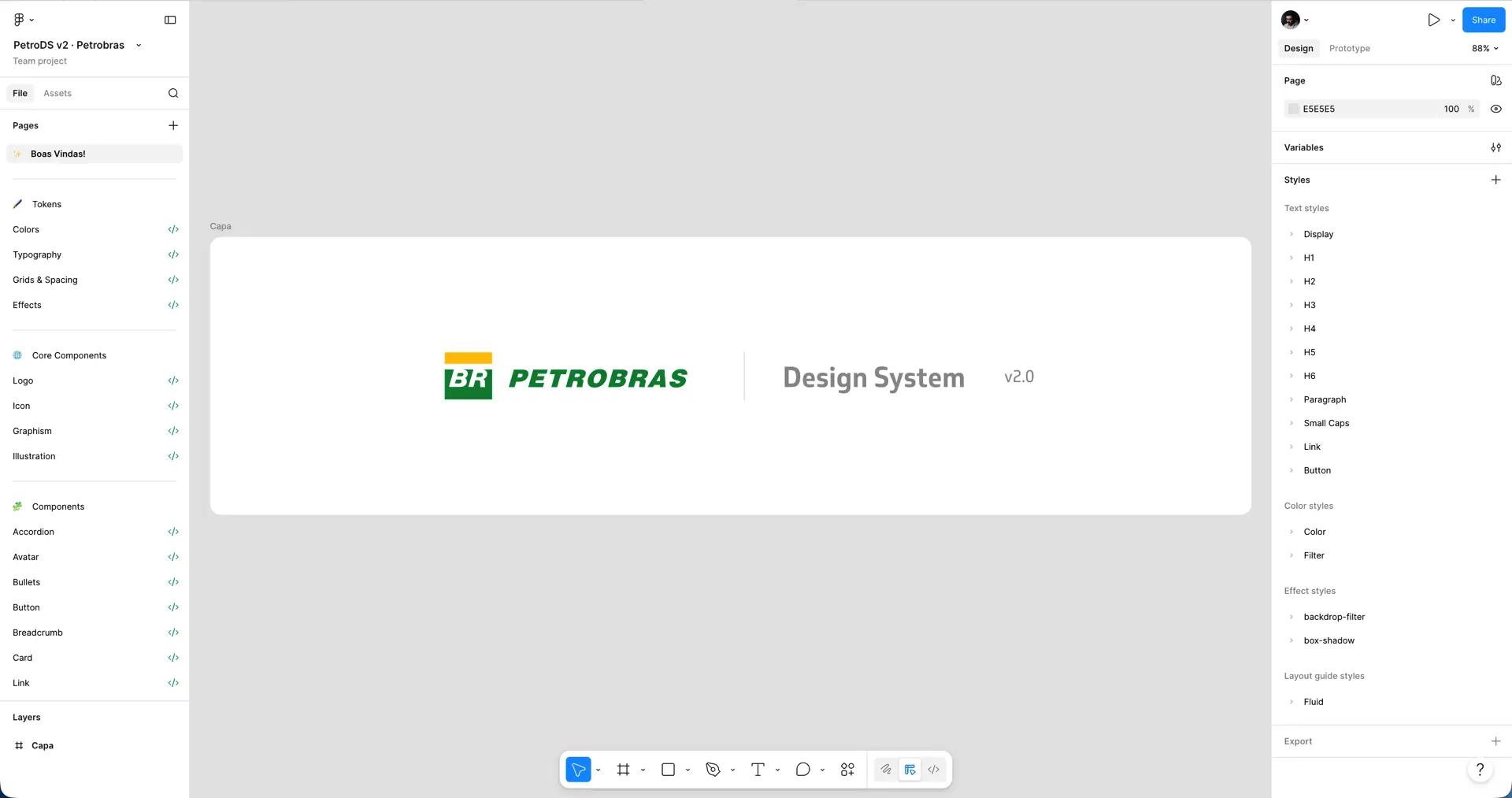The image size is (1512, 798).
Task: Open code icon next to Accordion page
Action: [173, 532]
